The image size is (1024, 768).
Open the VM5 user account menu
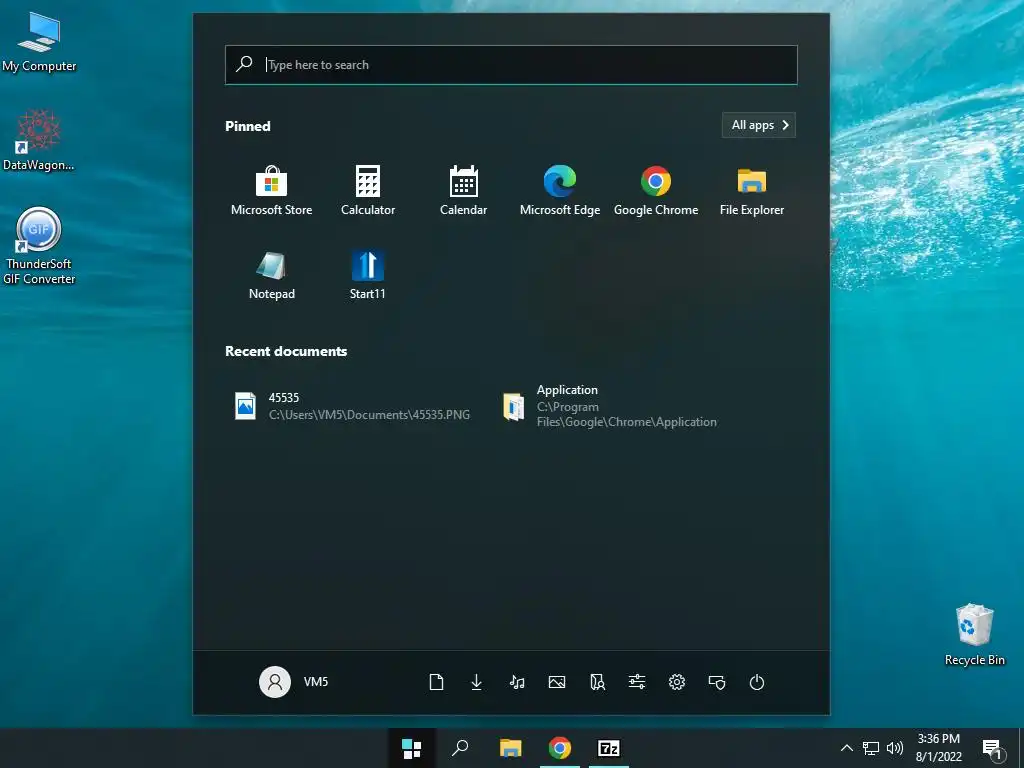(x=294, y=682)
